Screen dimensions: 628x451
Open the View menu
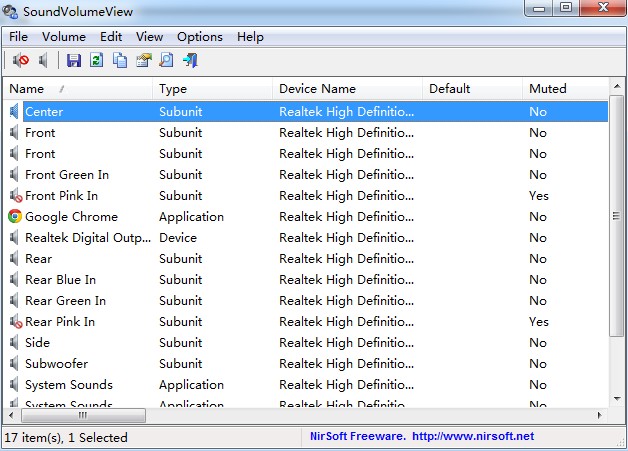(149, 37)
